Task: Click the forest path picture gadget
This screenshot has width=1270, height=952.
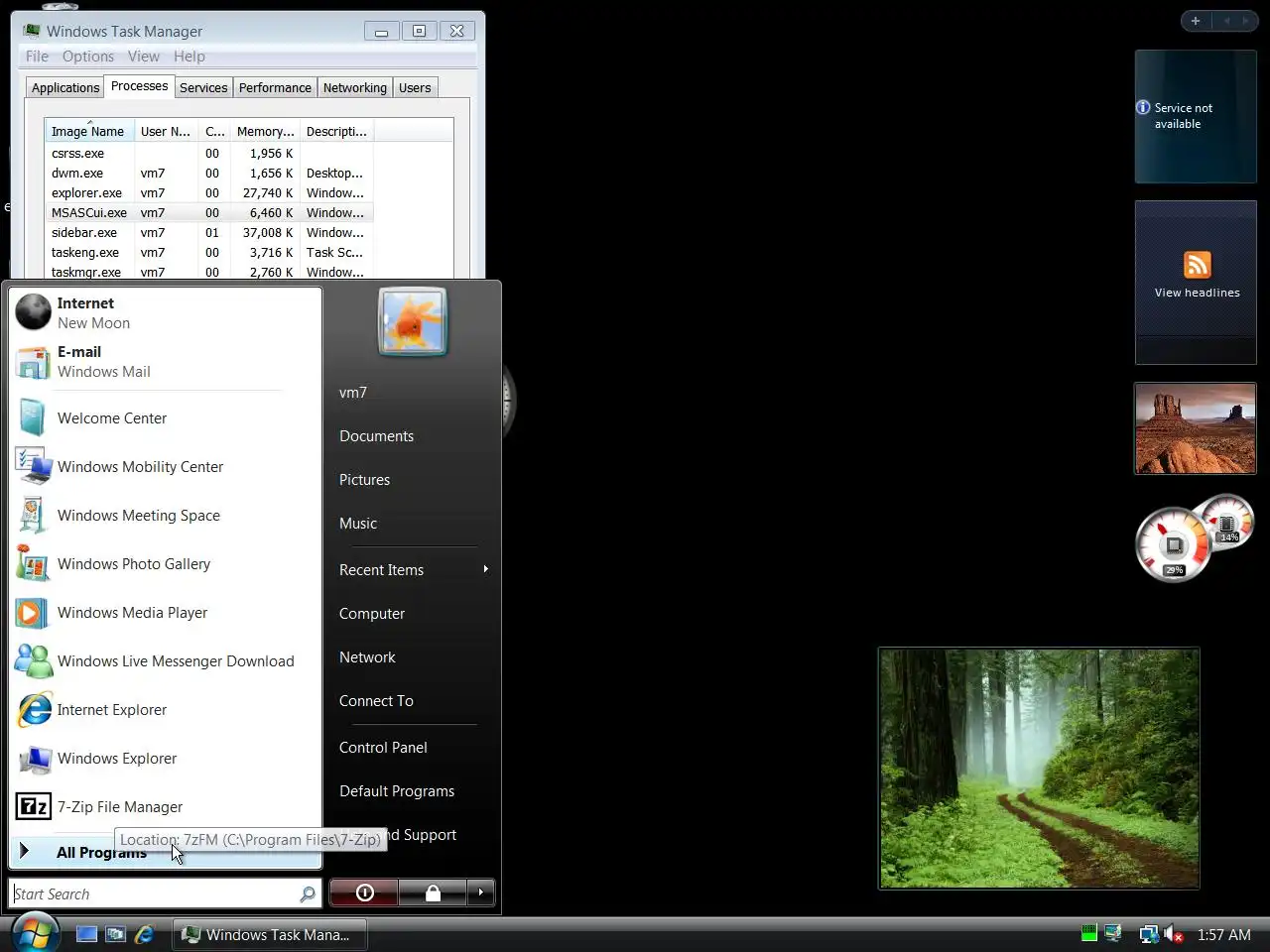Action: pyautogui.click(x=1039, y=769)
